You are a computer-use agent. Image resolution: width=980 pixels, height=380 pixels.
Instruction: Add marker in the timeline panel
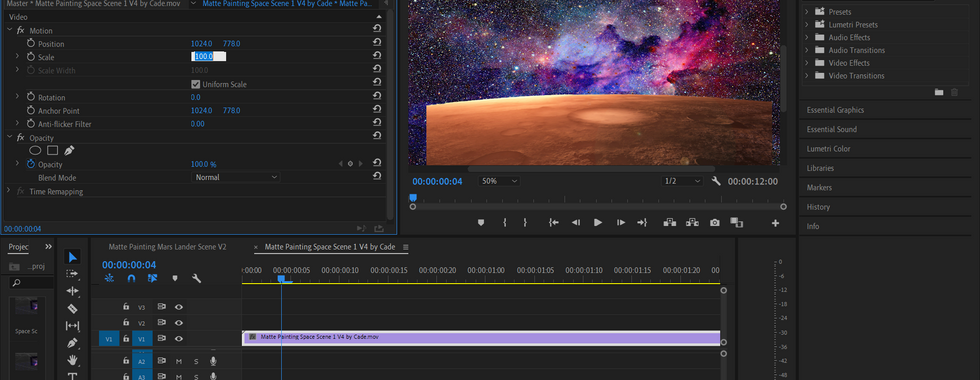coord(174,279)
